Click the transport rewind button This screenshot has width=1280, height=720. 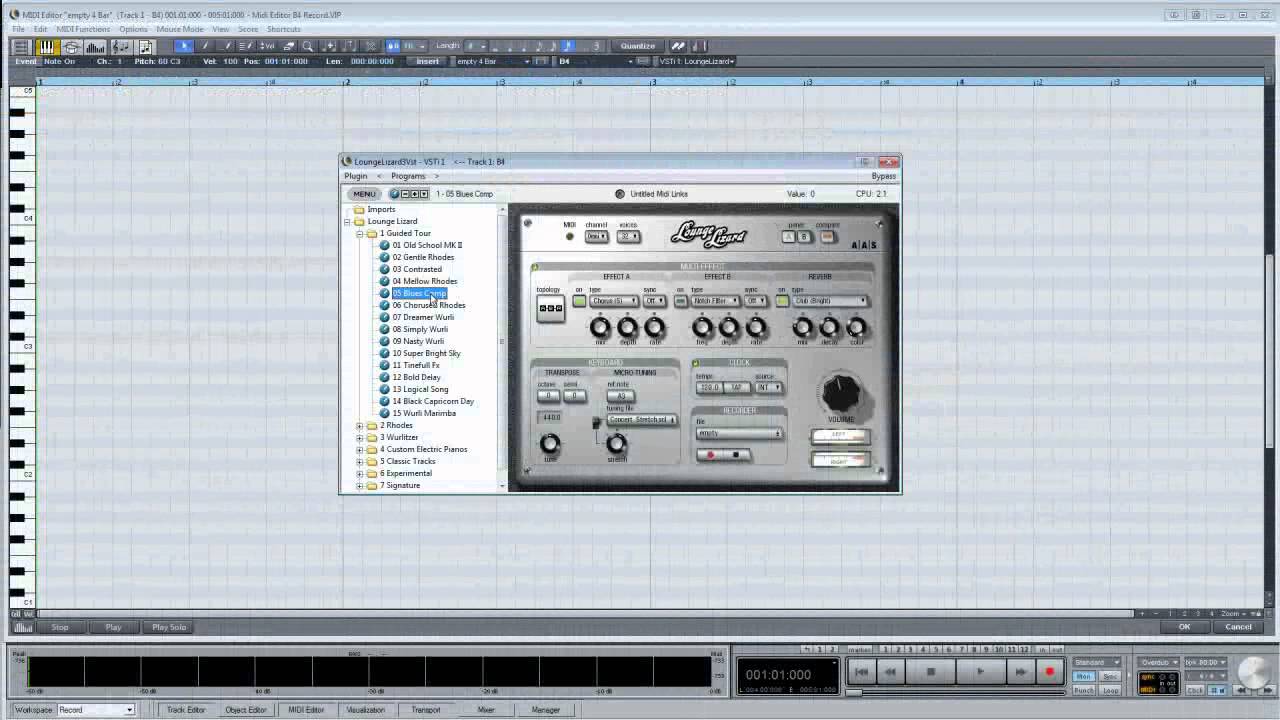point(890,672)
